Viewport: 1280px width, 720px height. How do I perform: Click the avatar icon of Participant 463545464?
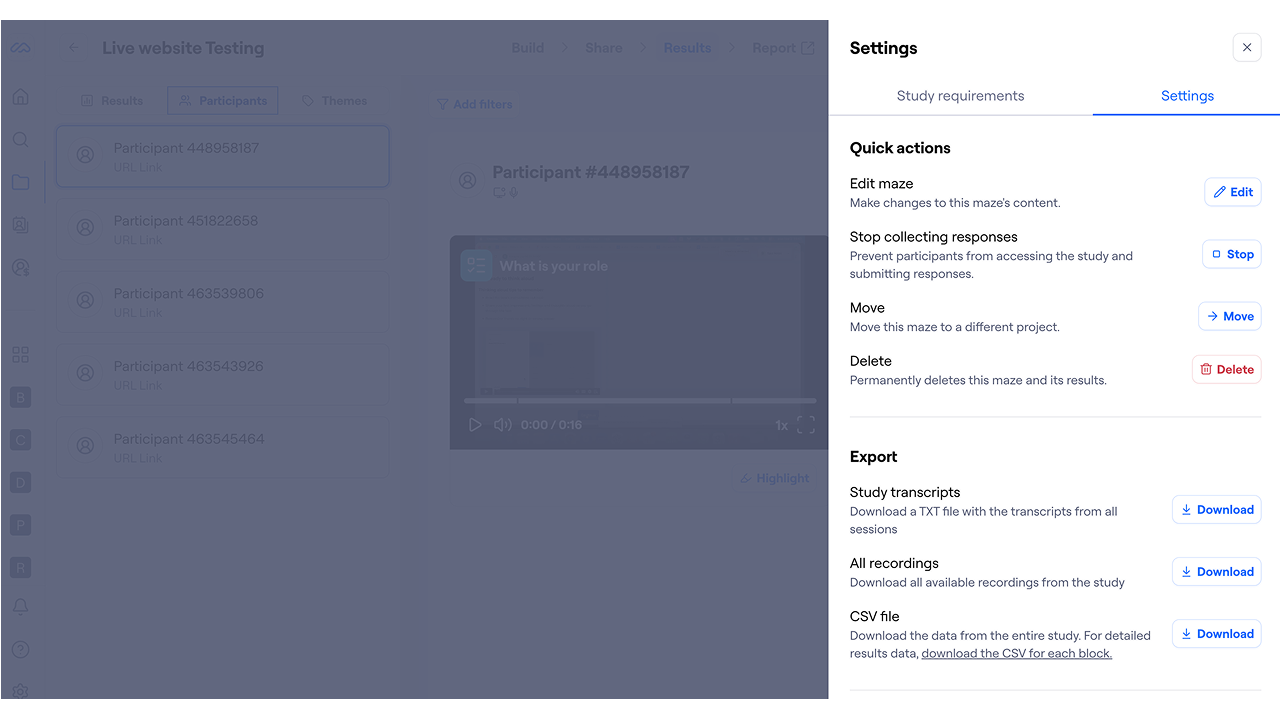tap(86, 446)
